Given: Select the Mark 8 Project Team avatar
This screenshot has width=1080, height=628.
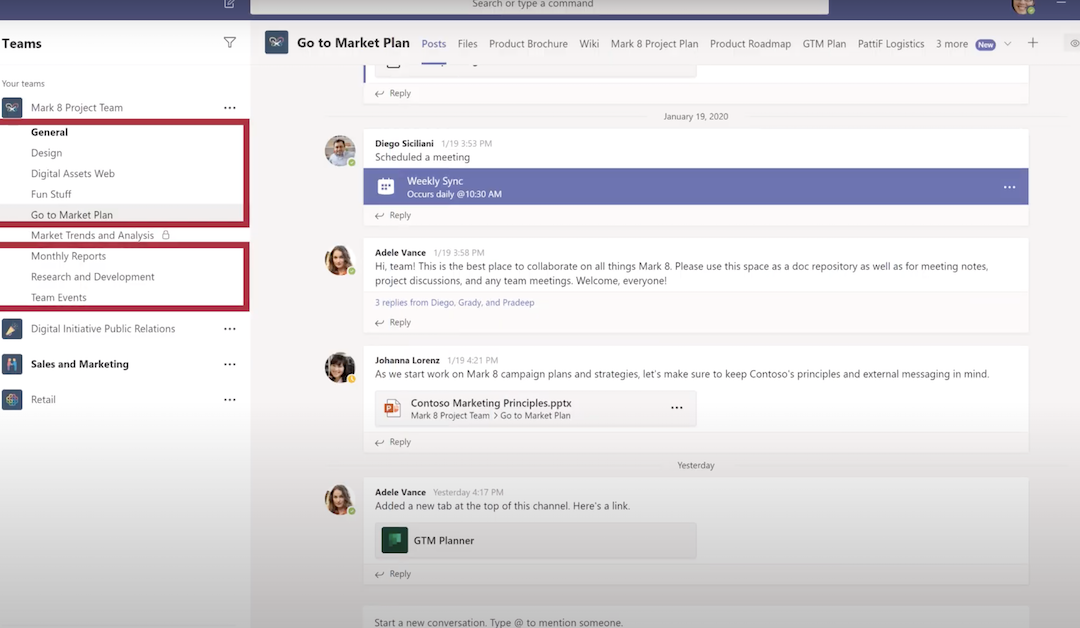Looking at the screenshot, I should [x=13, y=107].
